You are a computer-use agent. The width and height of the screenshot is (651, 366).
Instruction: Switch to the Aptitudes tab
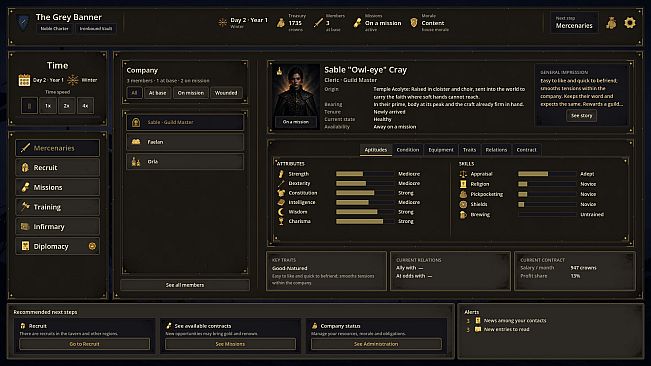[x=376, y=150]
